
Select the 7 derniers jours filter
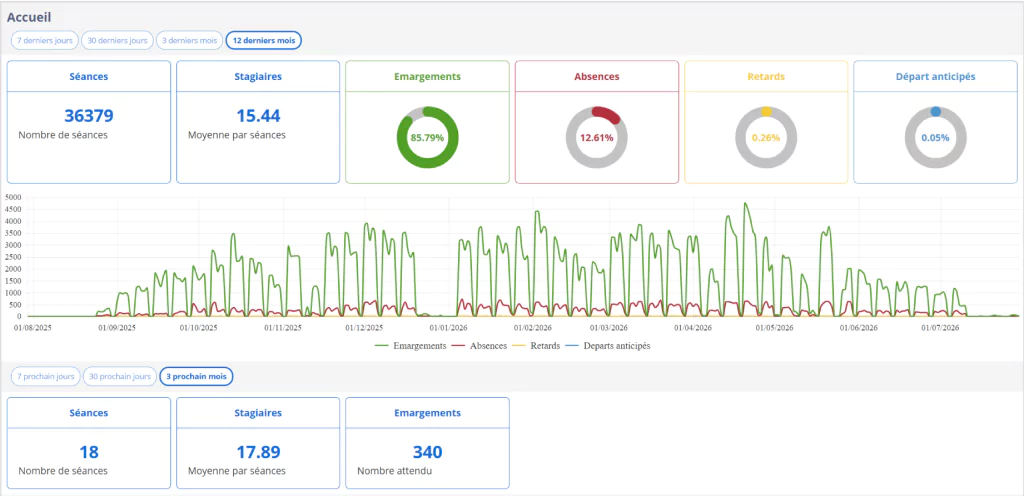(44, 40)
